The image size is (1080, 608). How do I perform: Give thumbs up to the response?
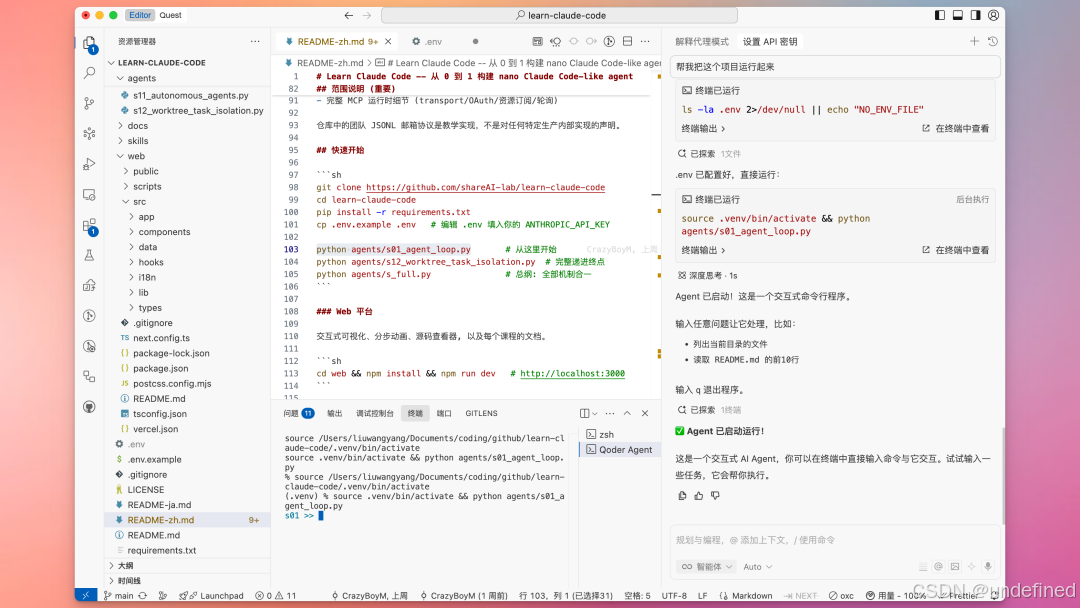699,495
